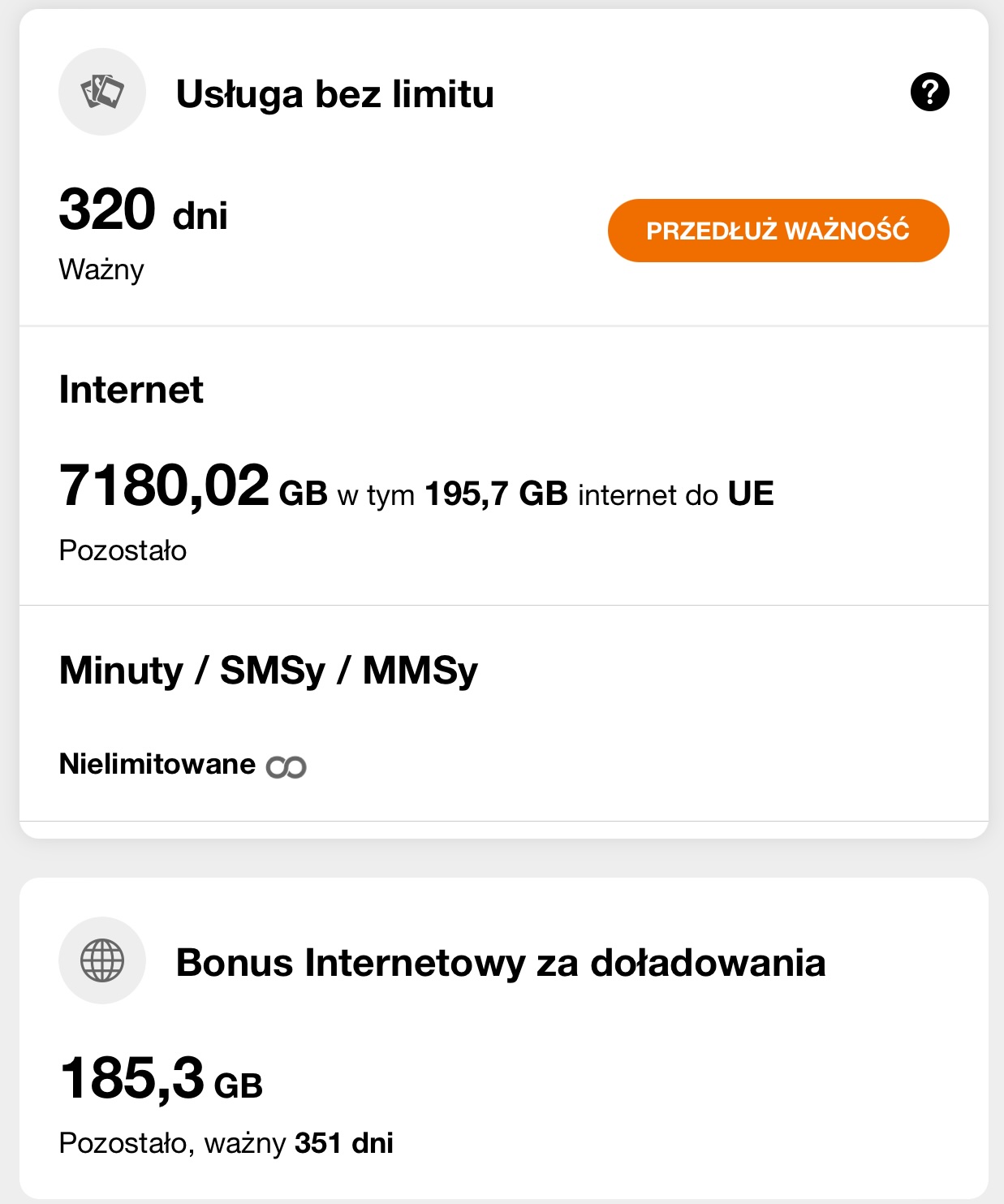1004x1204 pixels.
Task: Click the globe icon for internet bonus
Action: (102, 960)
